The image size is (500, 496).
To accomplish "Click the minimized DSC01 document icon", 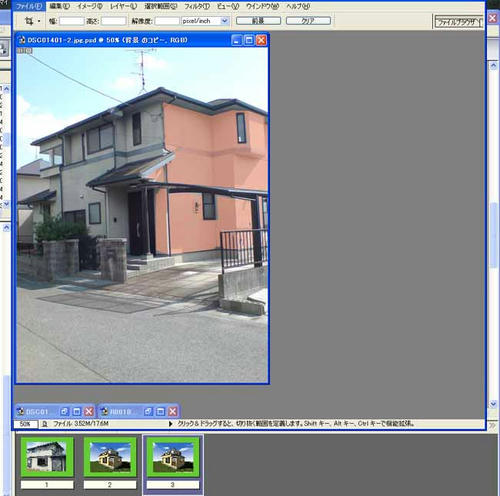I will click(20, 412).
